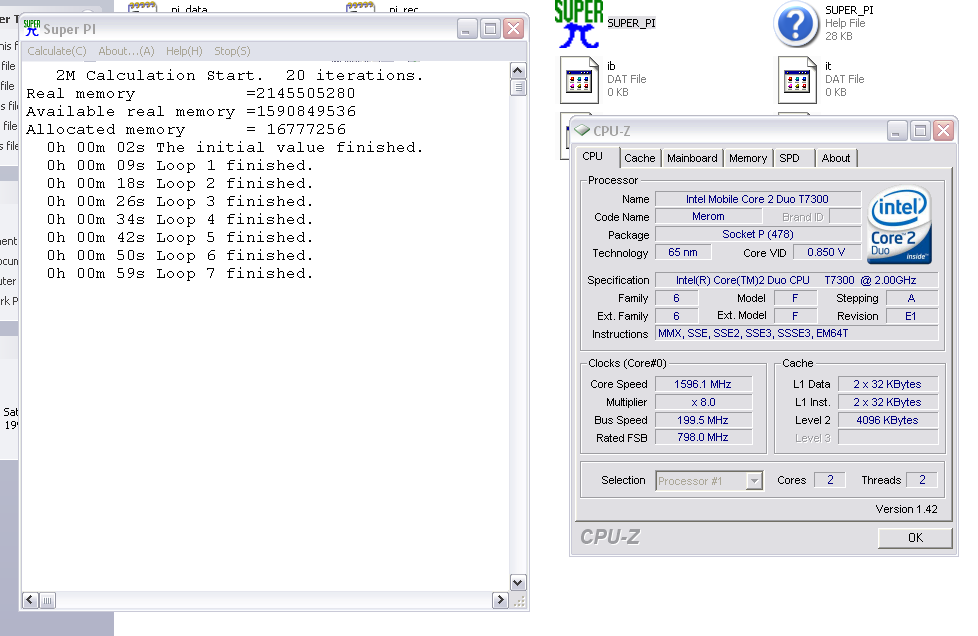Open the Processor #1 selection dropdown
Screen dimensions: 978x636
click(709, 481)
